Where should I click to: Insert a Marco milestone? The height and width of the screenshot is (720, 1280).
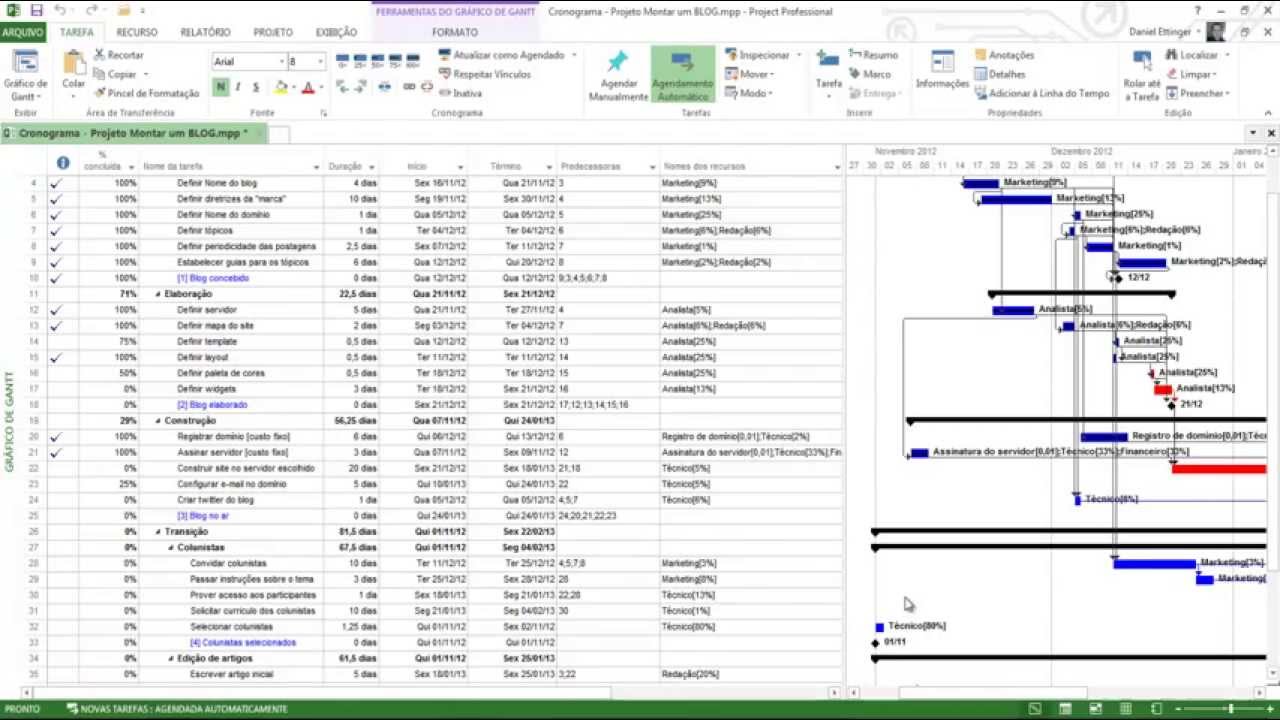[x=869, y=74]
